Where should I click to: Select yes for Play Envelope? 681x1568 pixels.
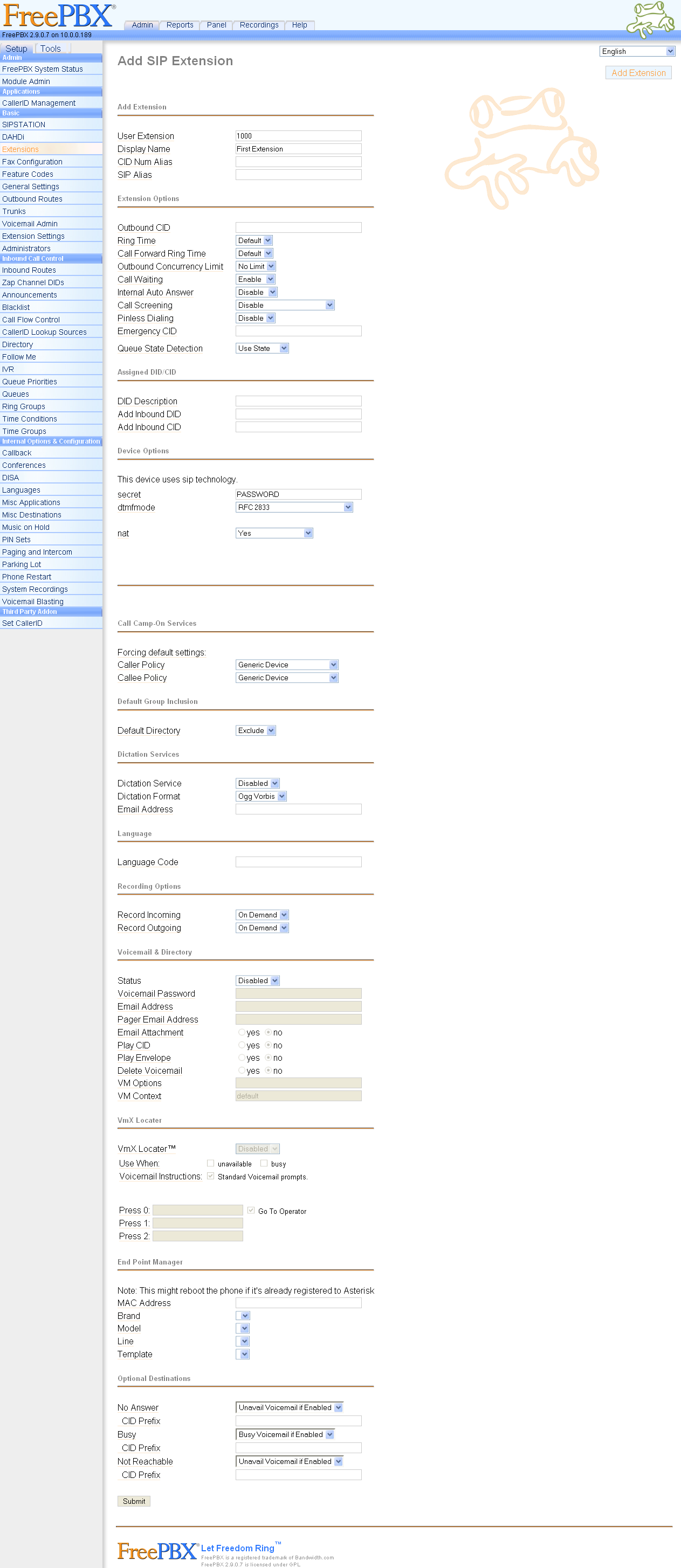tap(242, 1058)
